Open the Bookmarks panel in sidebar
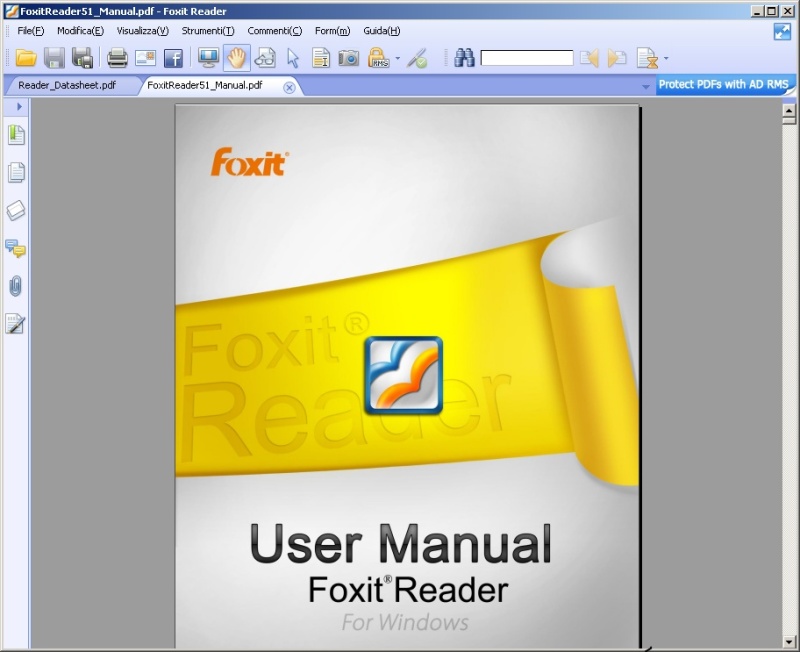 click(x=16, y=135)
